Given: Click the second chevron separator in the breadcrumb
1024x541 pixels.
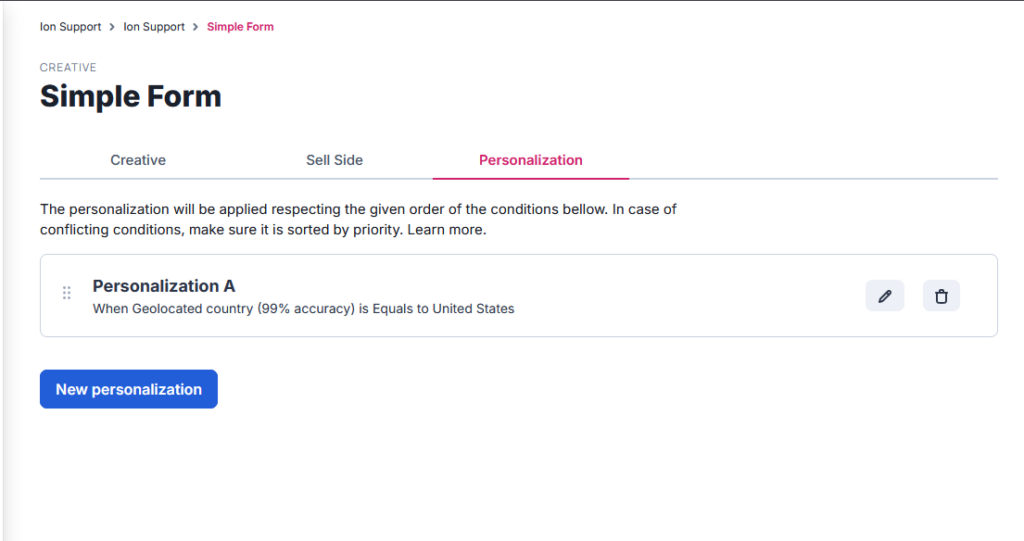Looking at the screenshot, I should point(196,27).
